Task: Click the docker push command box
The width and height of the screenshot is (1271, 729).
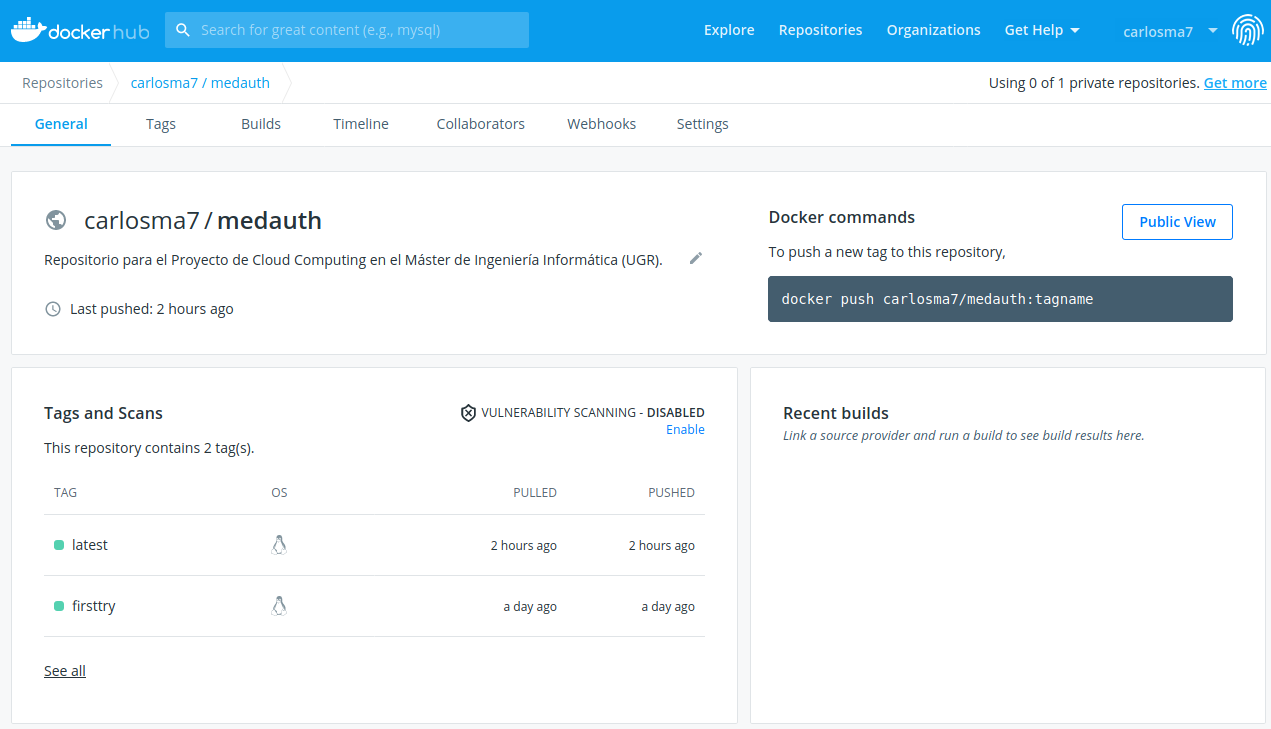Action: (x=1000, y=299)
